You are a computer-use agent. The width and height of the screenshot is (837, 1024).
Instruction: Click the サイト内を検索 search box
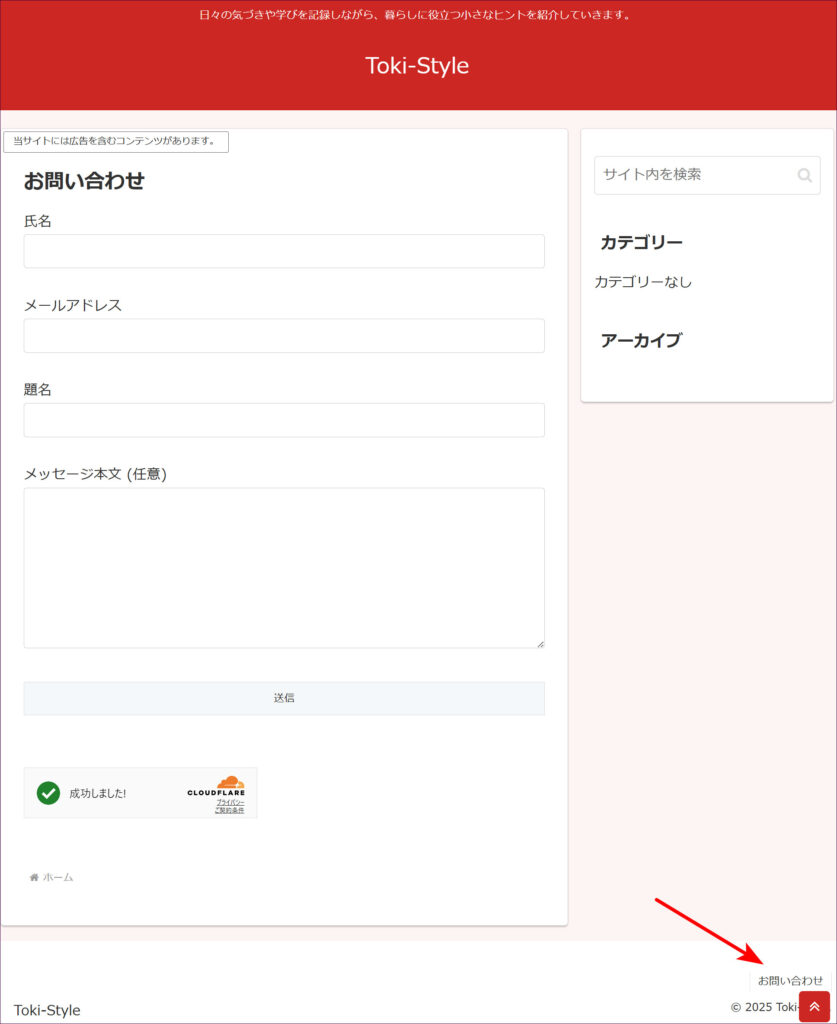[x=694, y=175]
